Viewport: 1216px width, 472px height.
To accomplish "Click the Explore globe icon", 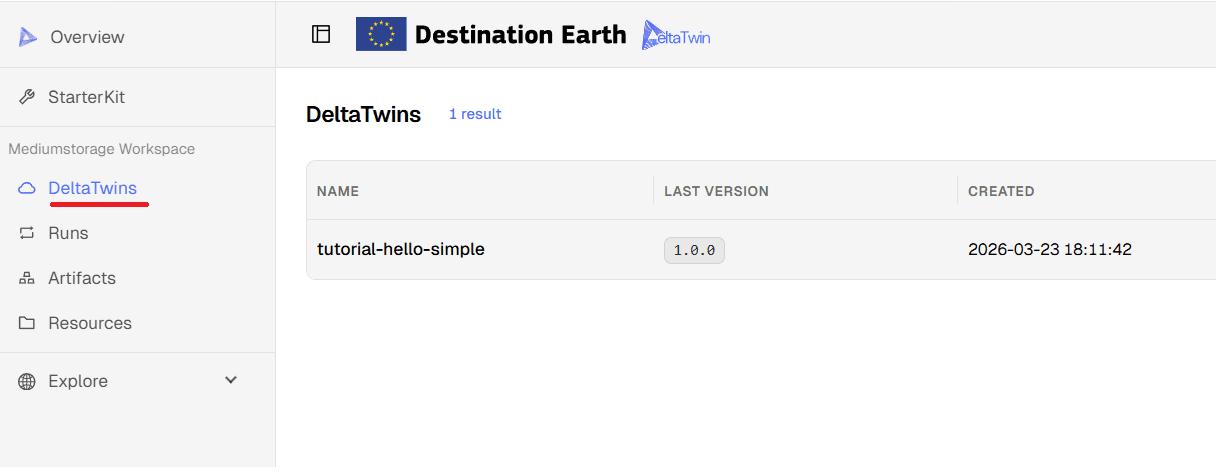I will coord(27,381).
